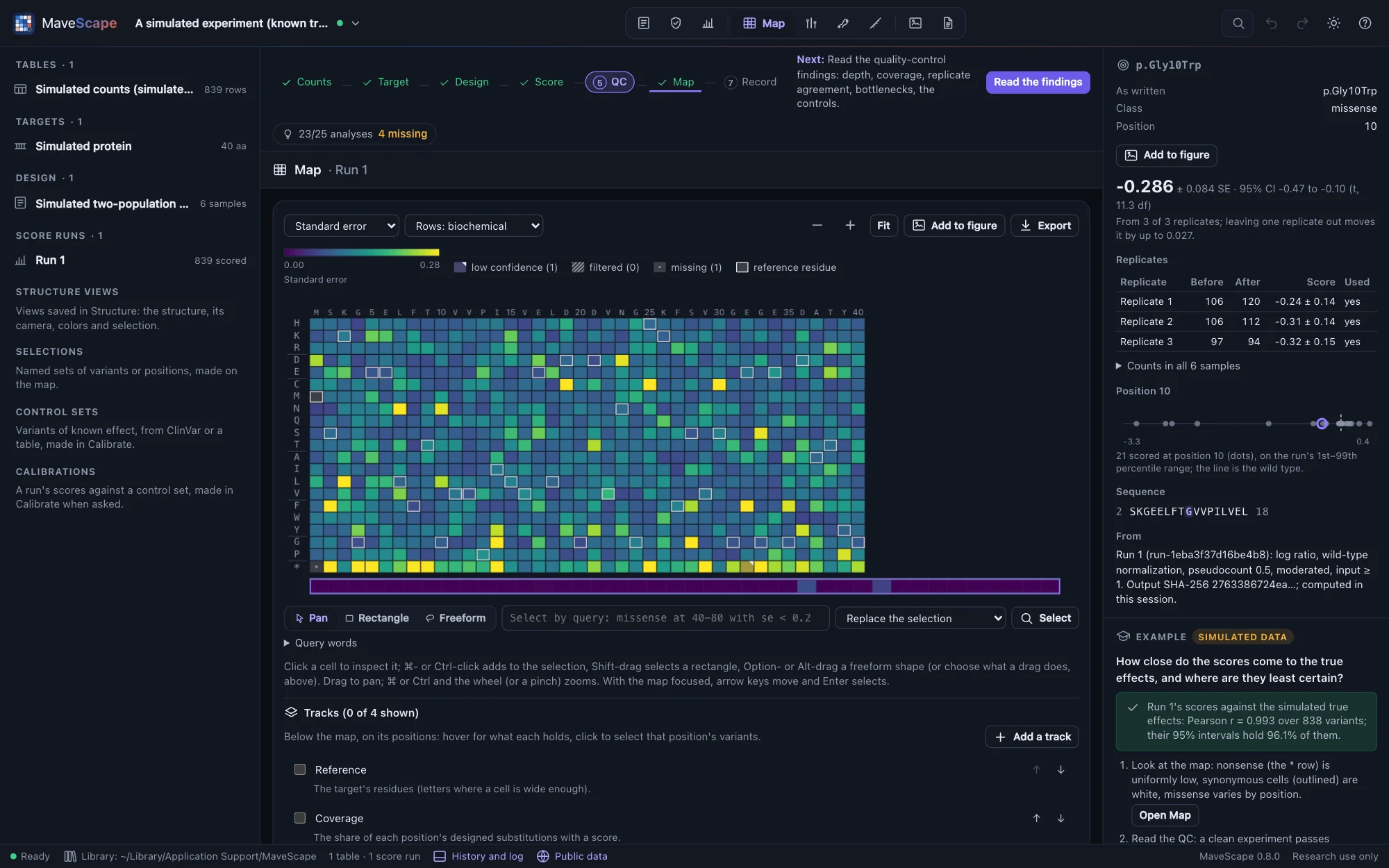Click the Add a track button
The image size is (1389, 868).
[1032, 737]
